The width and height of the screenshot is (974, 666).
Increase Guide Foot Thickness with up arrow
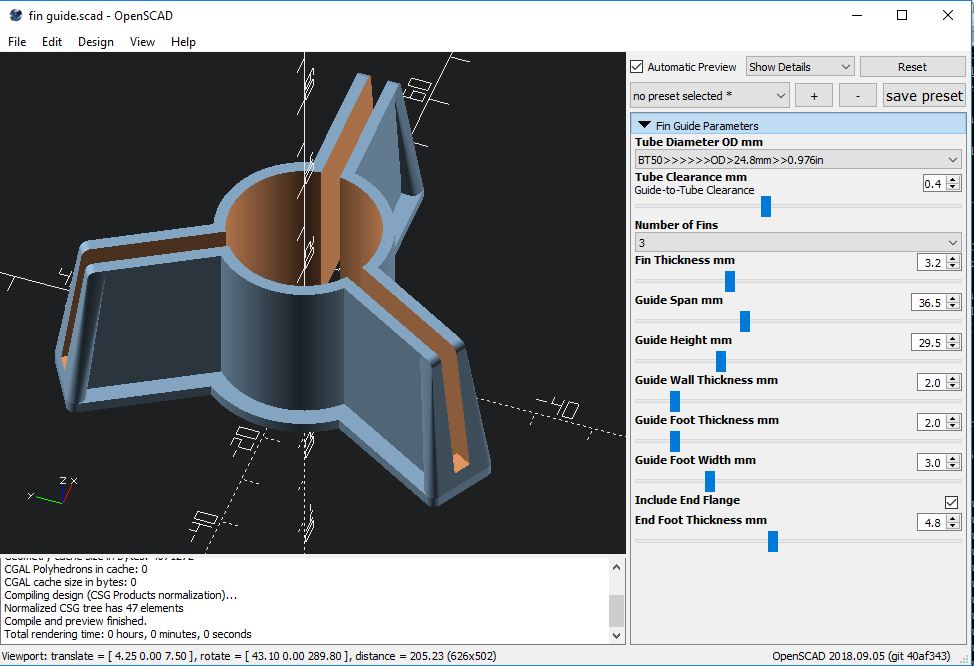[954, 419]
